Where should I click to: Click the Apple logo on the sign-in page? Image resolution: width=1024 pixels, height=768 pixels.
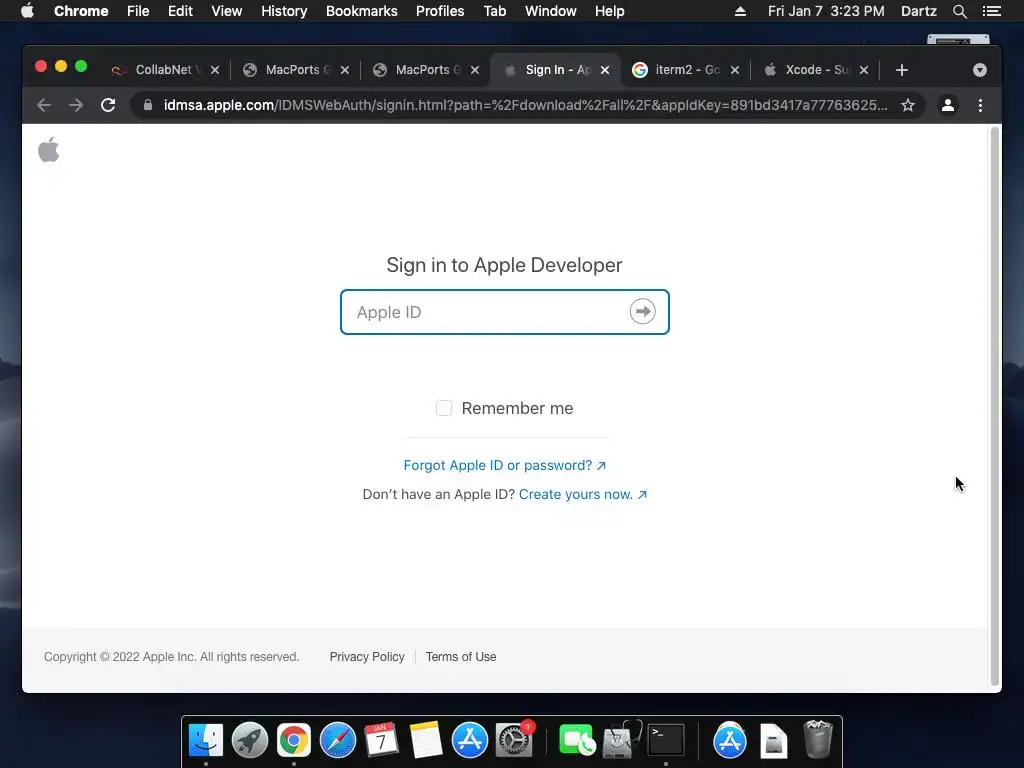[48, 150]
